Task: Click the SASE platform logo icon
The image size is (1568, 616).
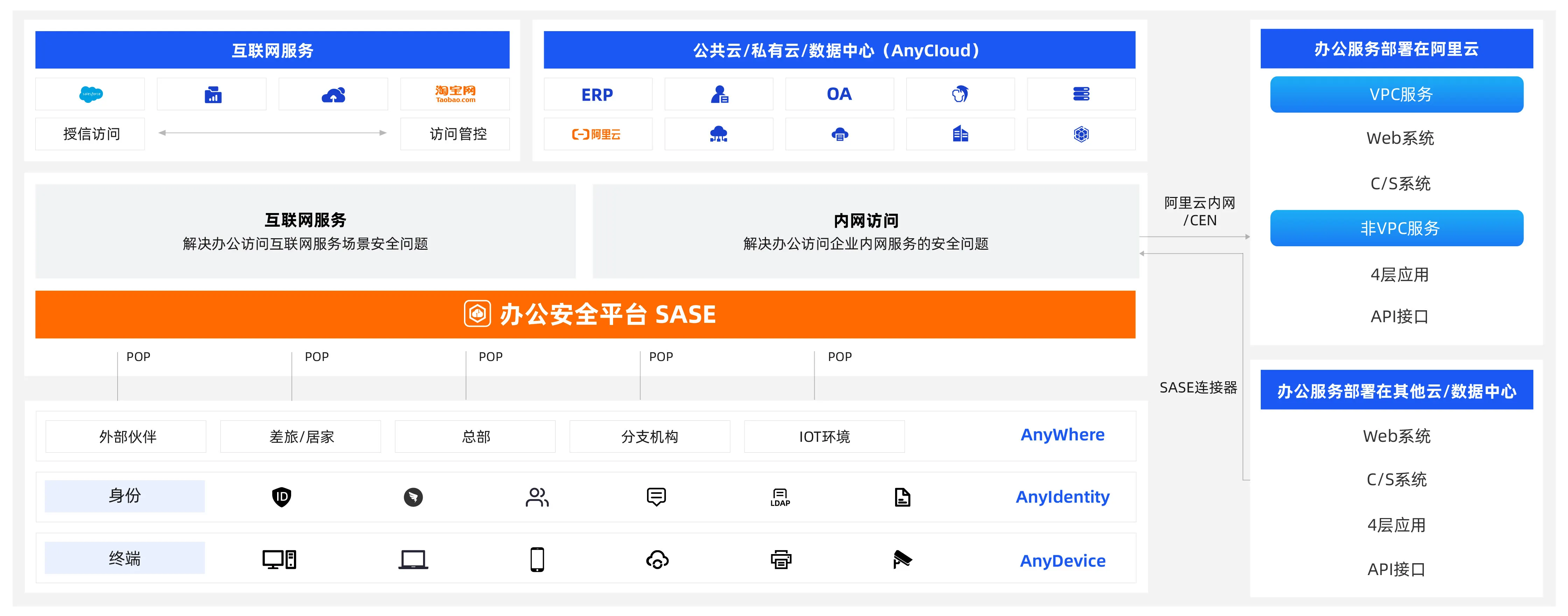Action: point(477,314)
